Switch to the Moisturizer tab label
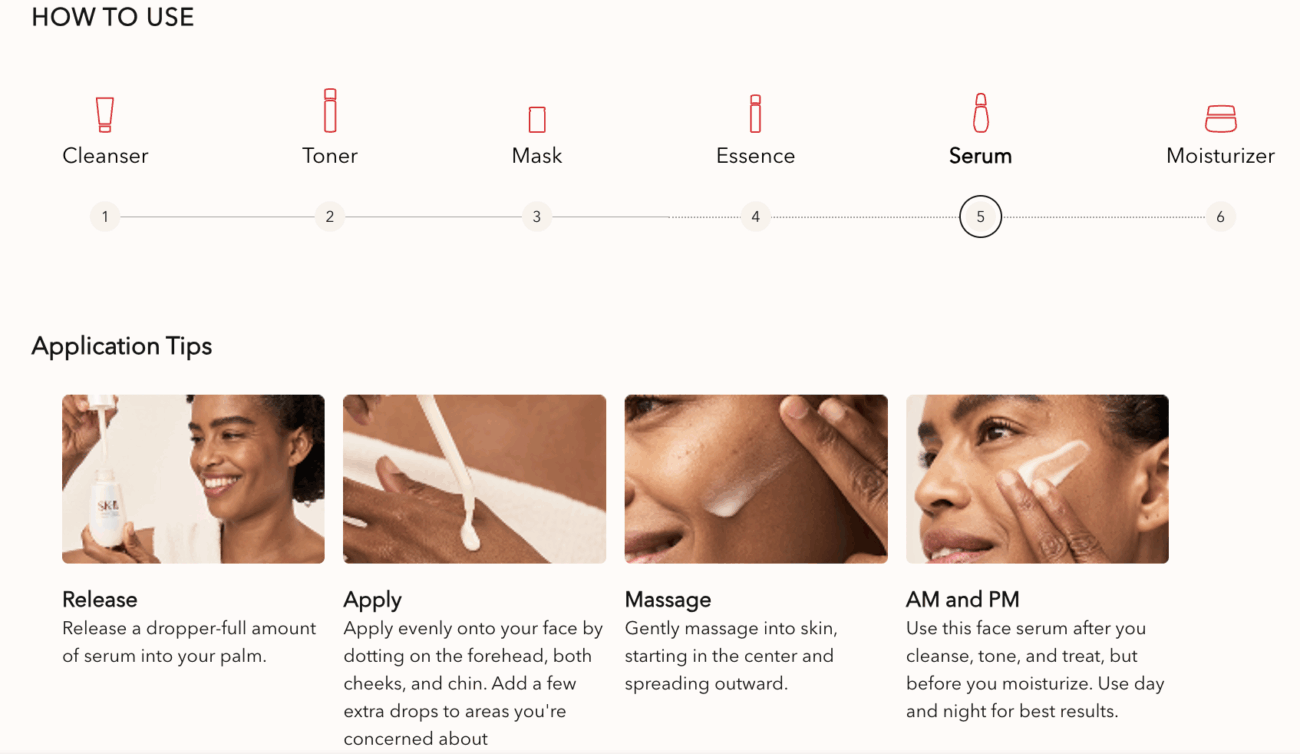This screenshot has width=1300, height=754. (x=1220, y=156)
